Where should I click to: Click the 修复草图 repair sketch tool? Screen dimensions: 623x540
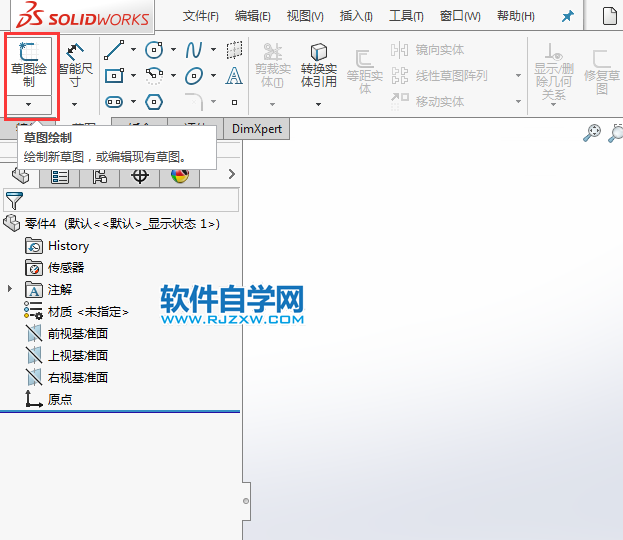pyautogui.click(x=602, y=72)
